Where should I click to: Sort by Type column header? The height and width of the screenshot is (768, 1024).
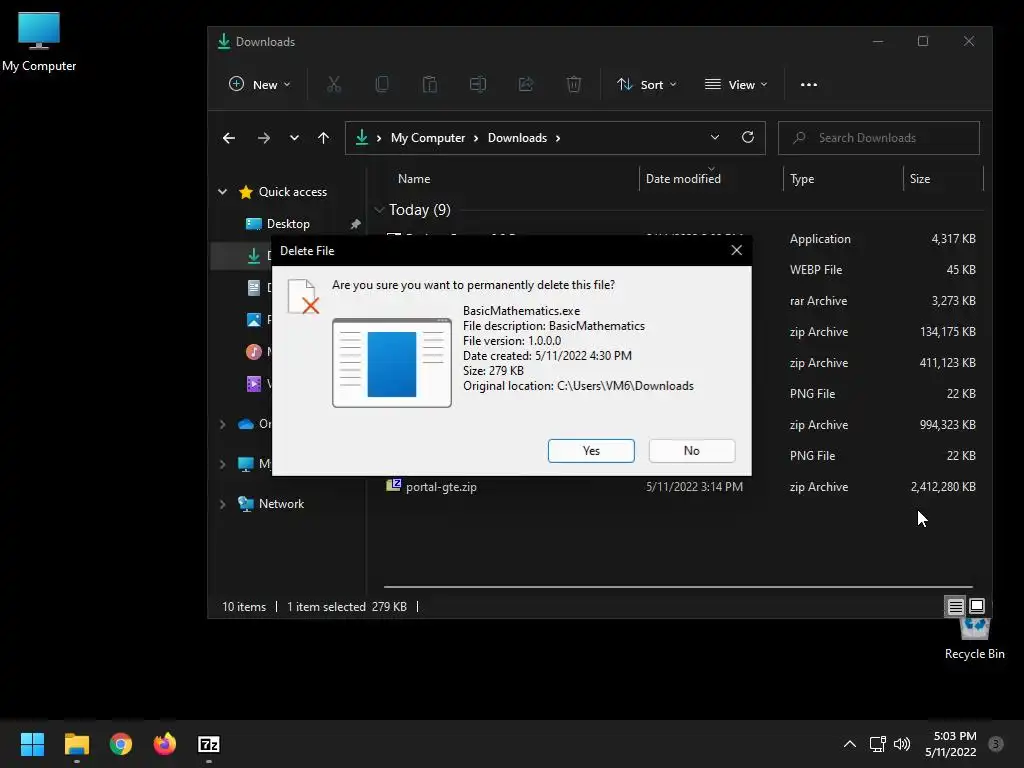click(802, 178)
